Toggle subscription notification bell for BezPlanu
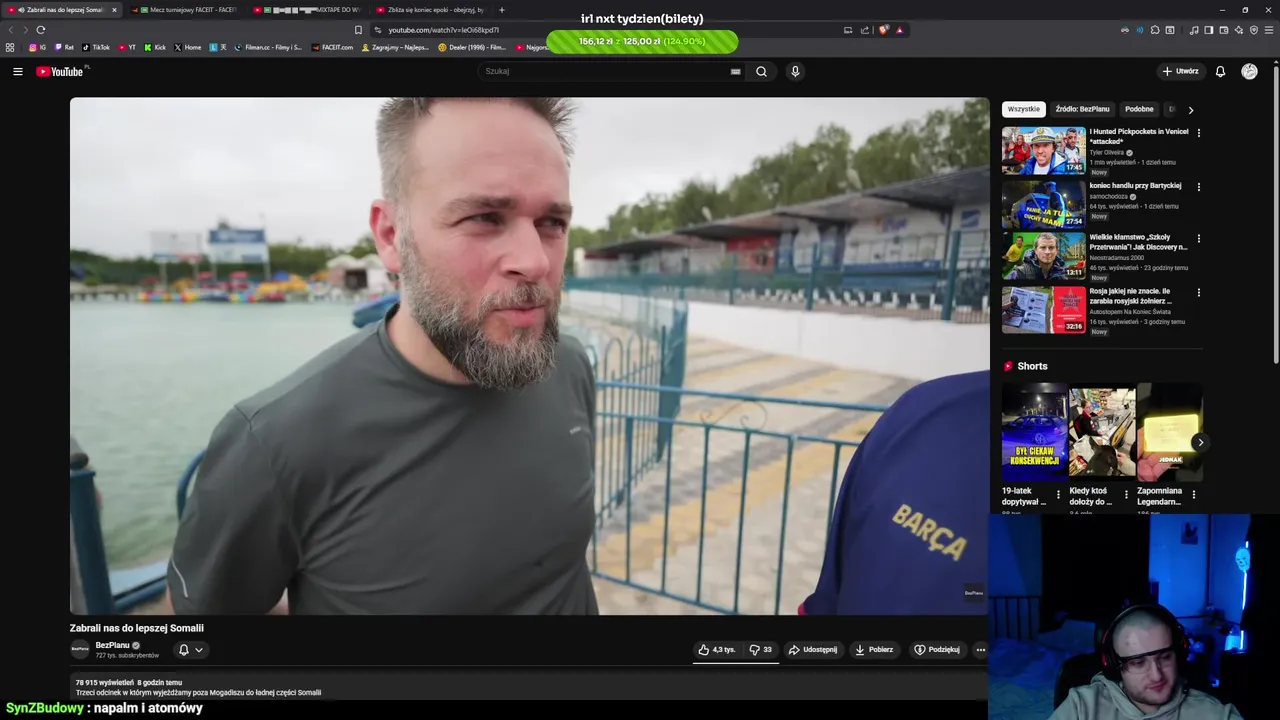The image size is (1280, 720). (x=190, y=650)
